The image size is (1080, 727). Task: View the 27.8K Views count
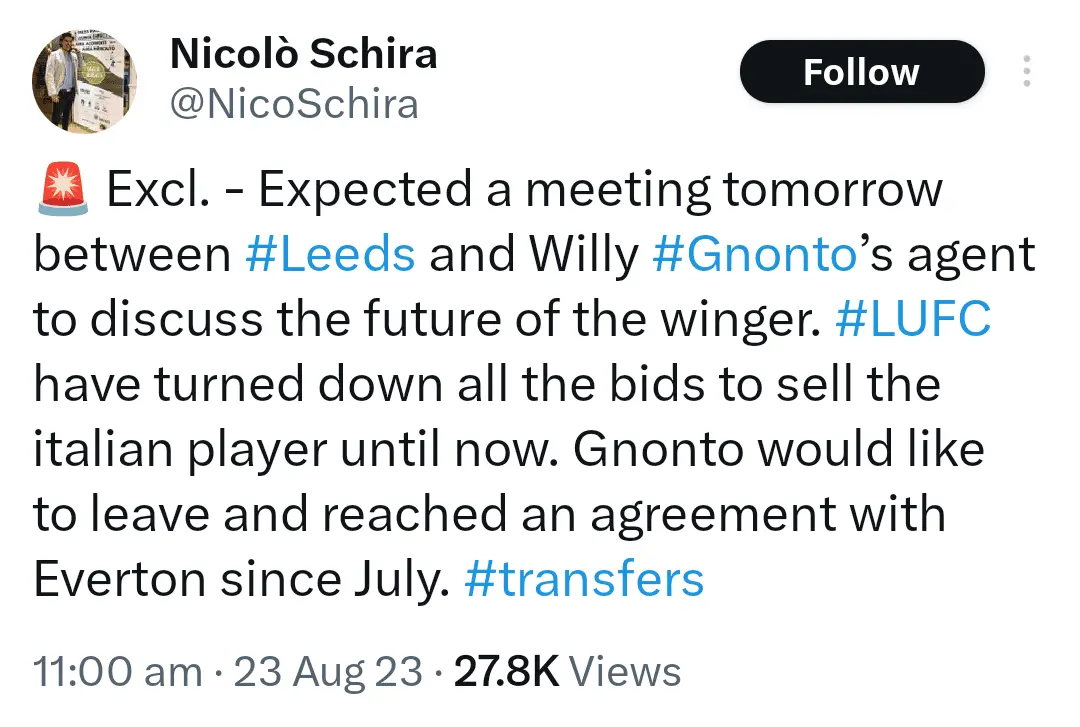pos(567,671)
